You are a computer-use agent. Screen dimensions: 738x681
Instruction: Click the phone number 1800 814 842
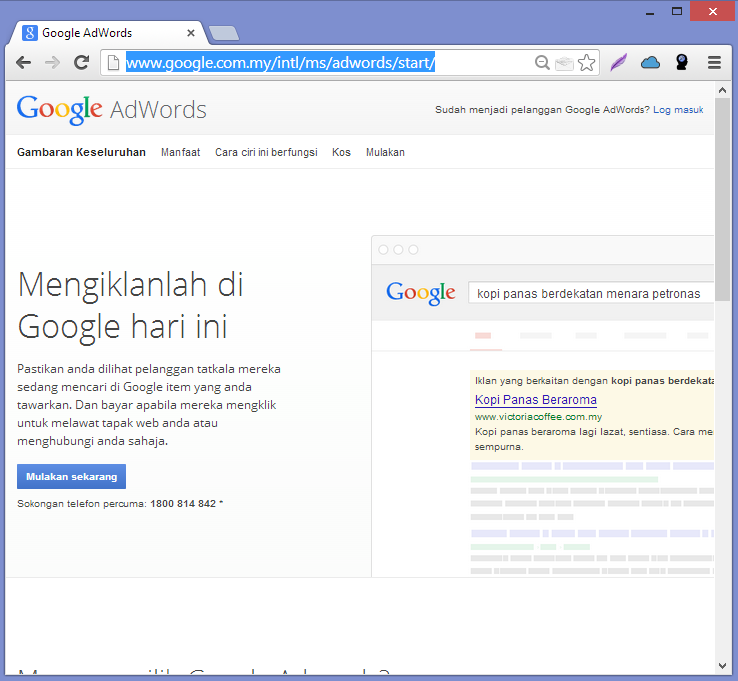(x=183, y=504)
